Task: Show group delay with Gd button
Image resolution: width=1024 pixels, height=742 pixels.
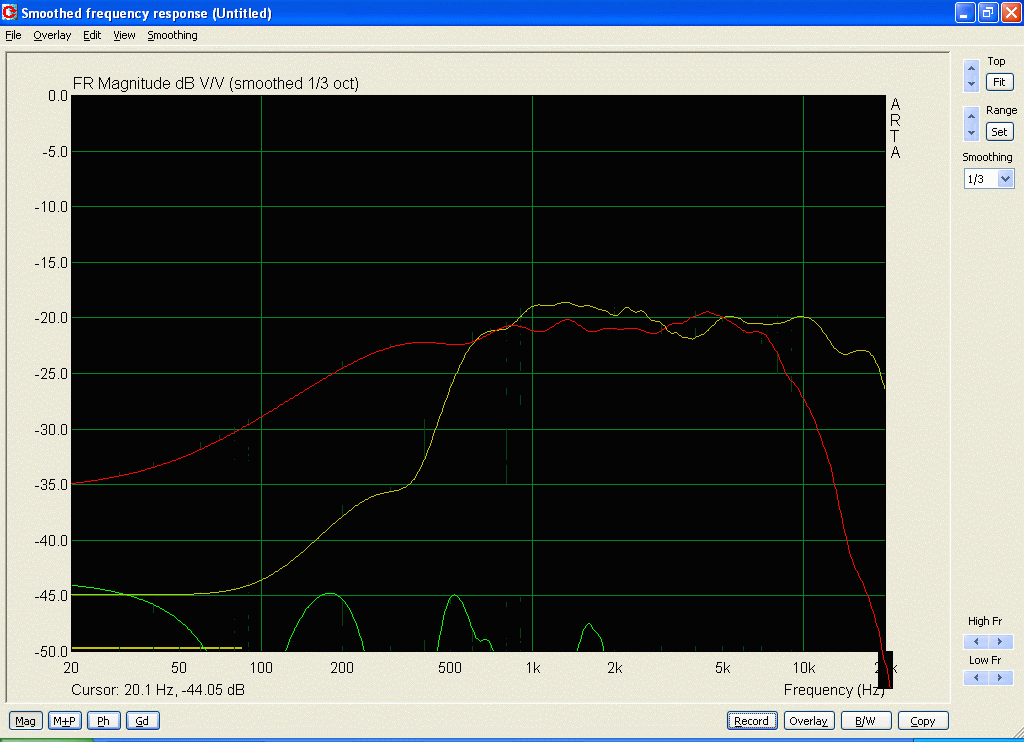Action: pyautogui.click(x=142, y=721)
